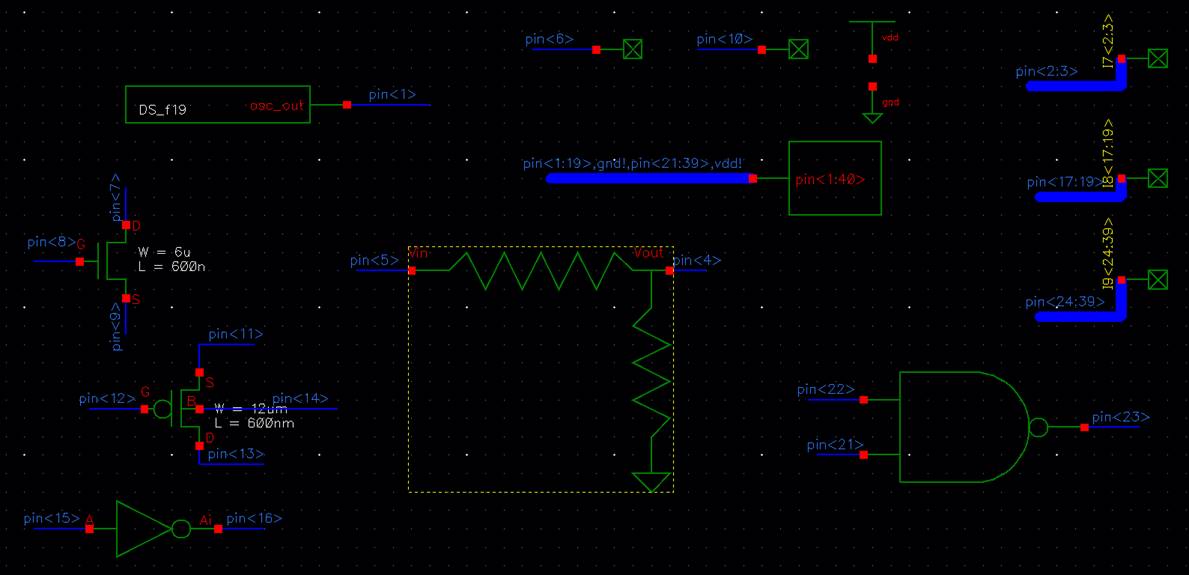Screen dimensions: 1189x575
Task: Select the pin<4> wire label
Action: 697,261
